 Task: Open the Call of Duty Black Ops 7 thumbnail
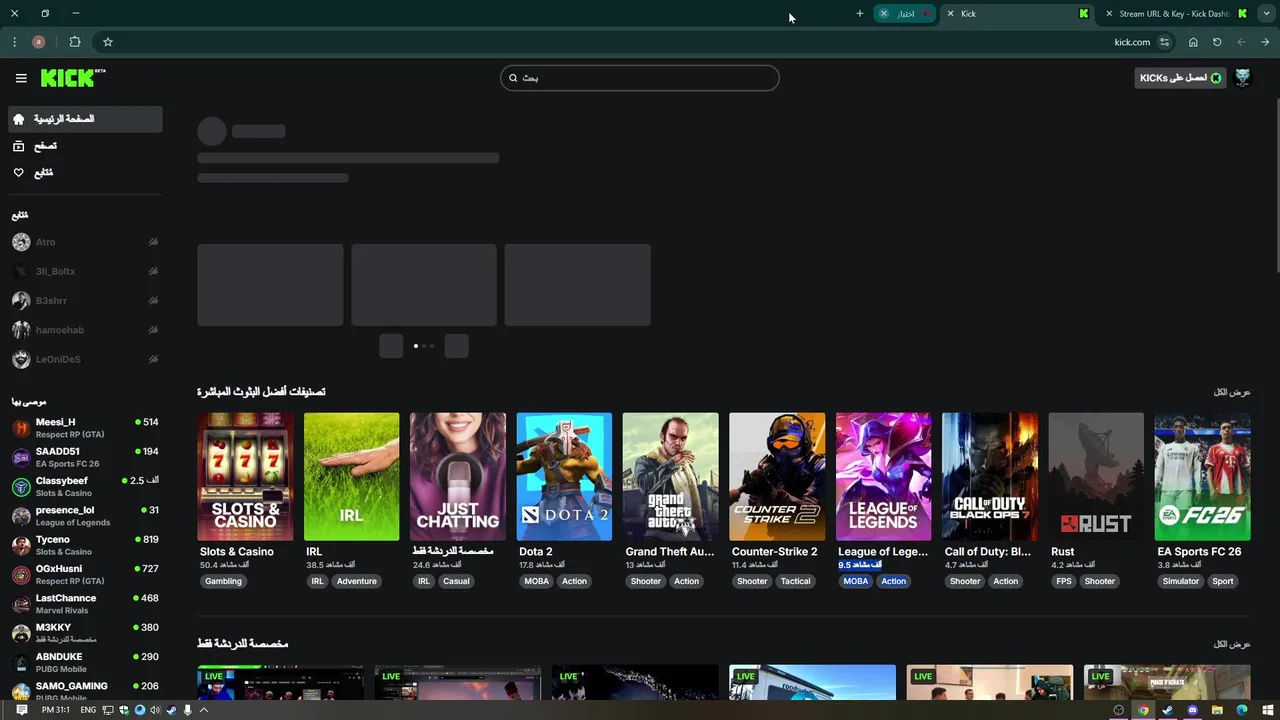pyautogui.click(x=990, y=477)
